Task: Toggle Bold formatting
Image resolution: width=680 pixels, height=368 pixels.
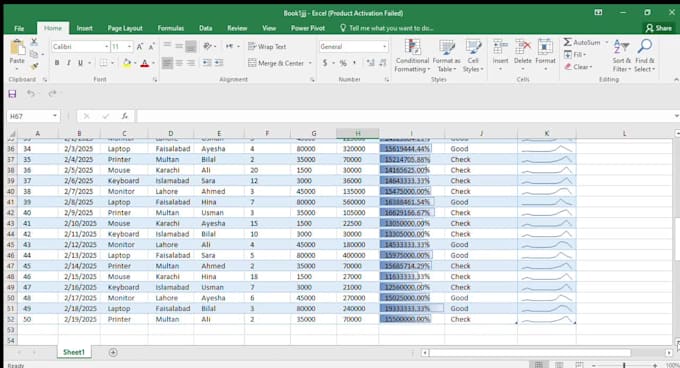Action: coord(57,63)
